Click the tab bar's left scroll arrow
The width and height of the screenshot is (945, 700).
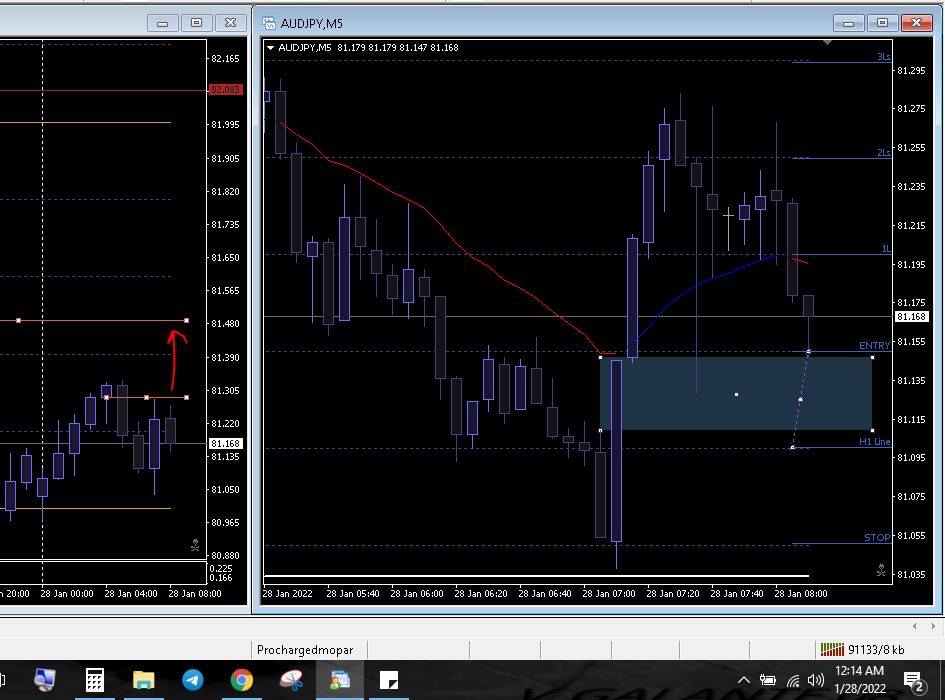[914, 626]
